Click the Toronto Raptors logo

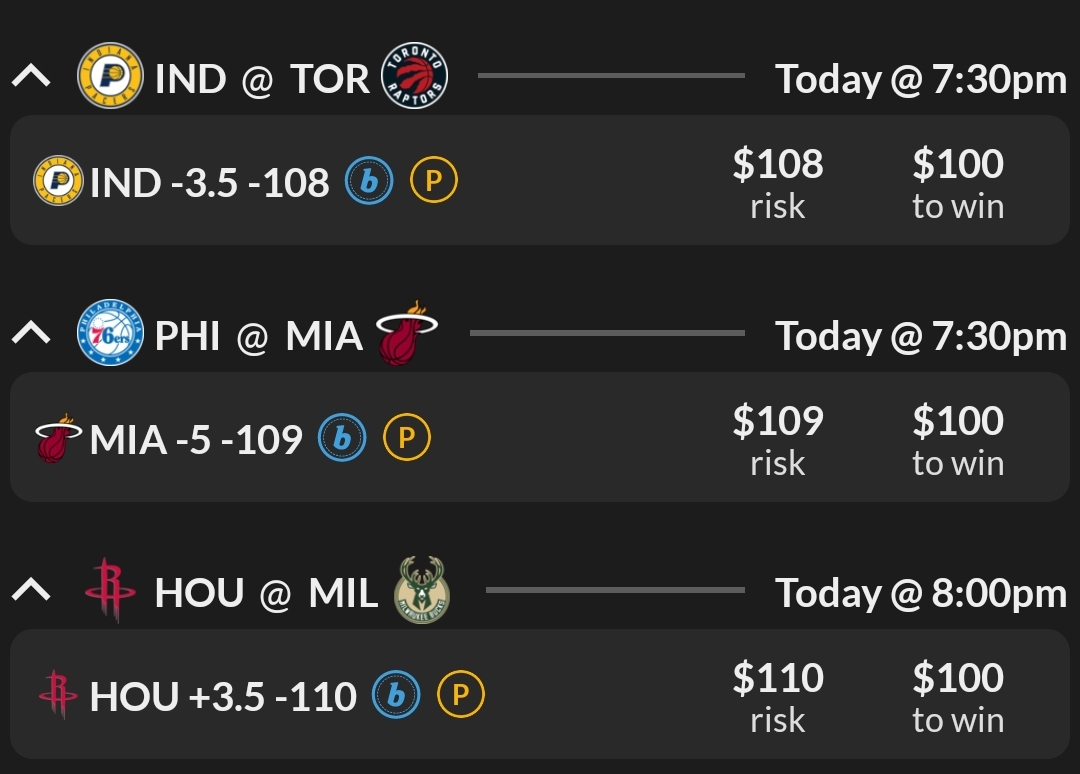pyautogui.click(x=414, y=77)
